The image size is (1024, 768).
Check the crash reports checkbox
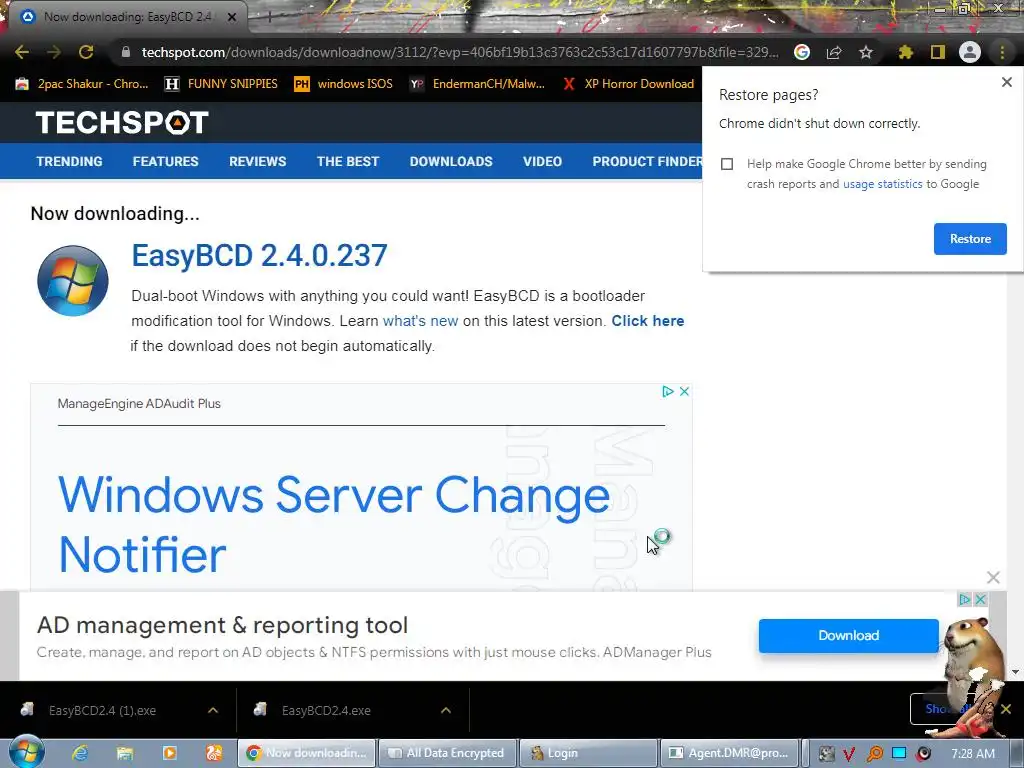[x=727, y=164]
